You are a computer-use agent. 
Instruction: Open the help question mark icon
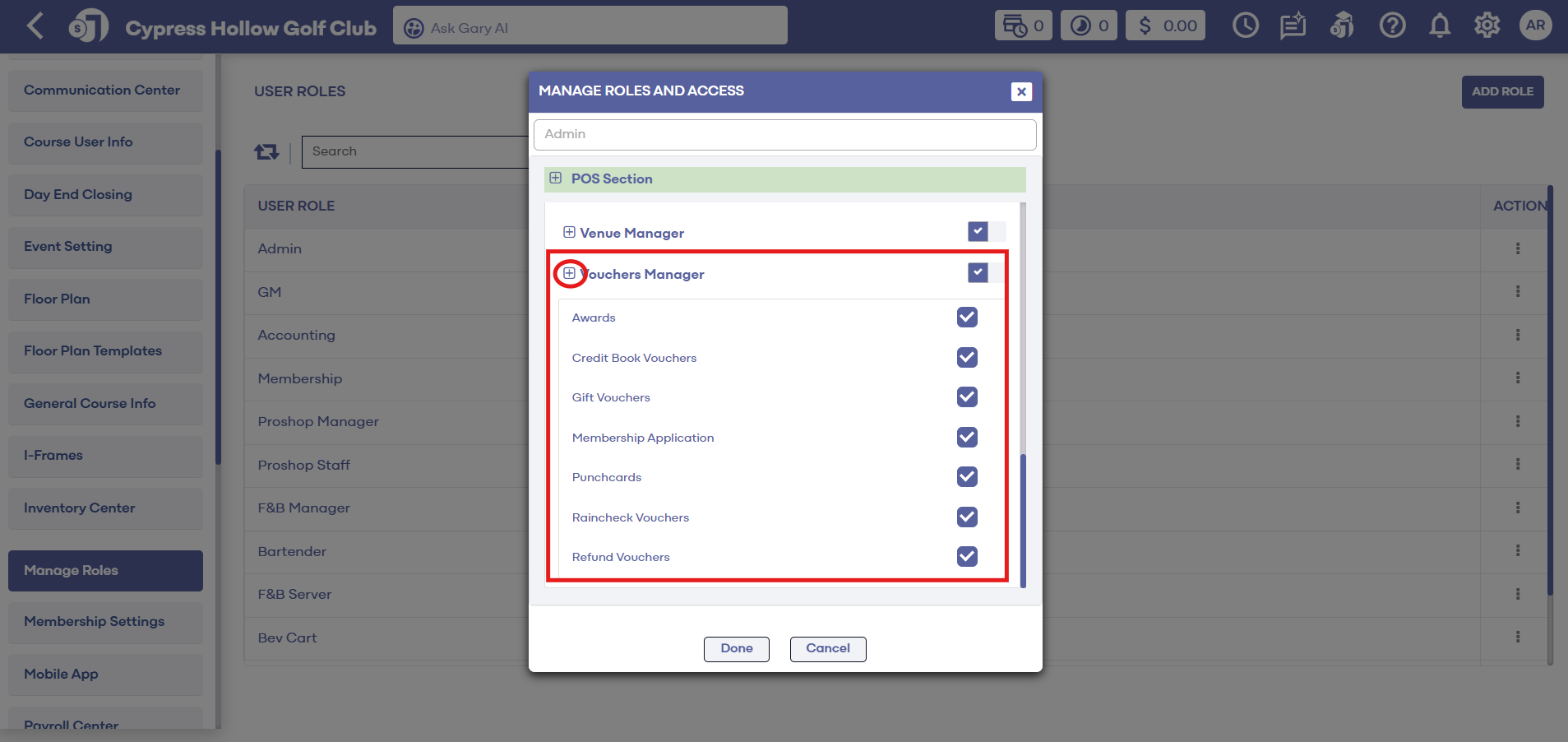pyautogui.click(x=1392, y=26)
